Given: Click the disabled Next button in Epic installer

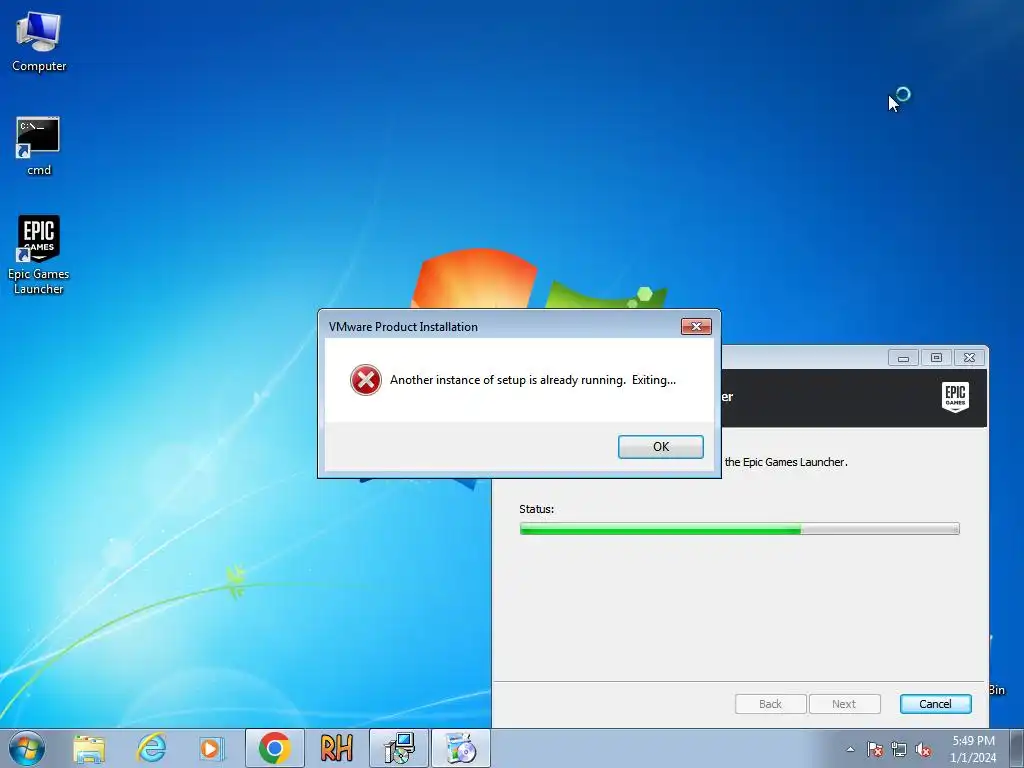Looking at the screenshot, I should (x=844, y=704).
